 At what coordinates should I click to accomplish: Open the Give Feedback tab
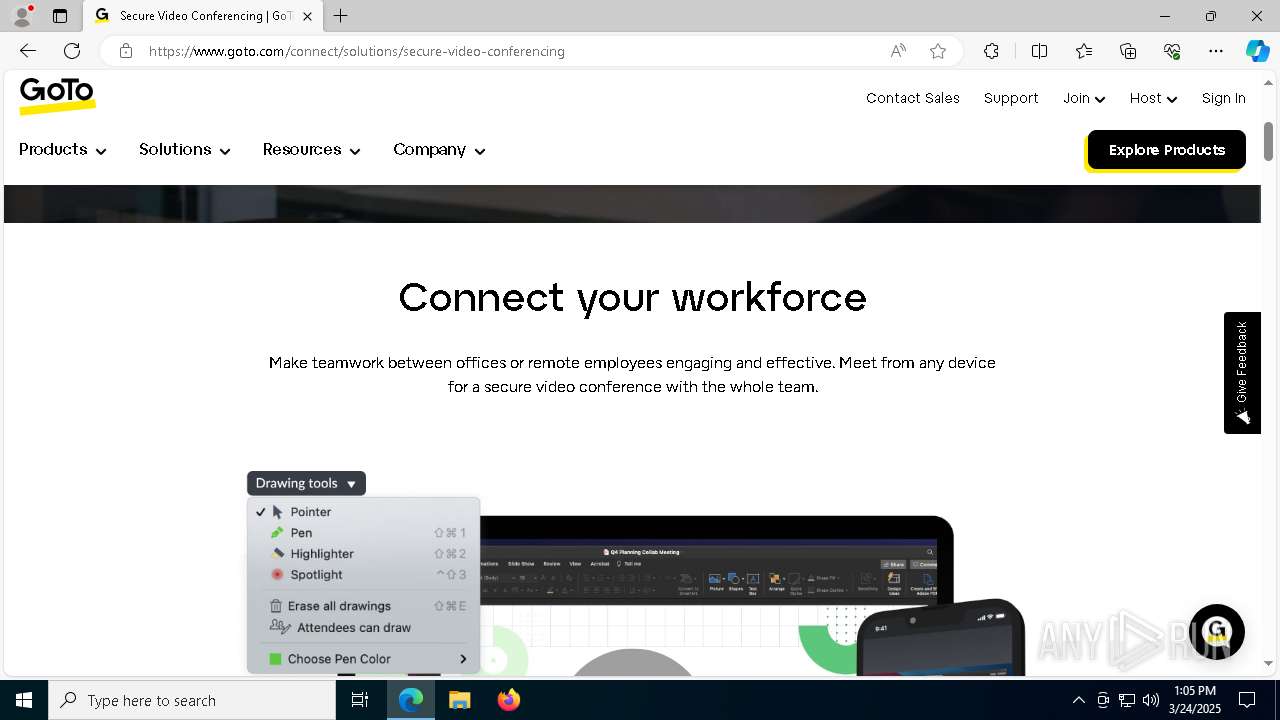(x=1242, y=373)
